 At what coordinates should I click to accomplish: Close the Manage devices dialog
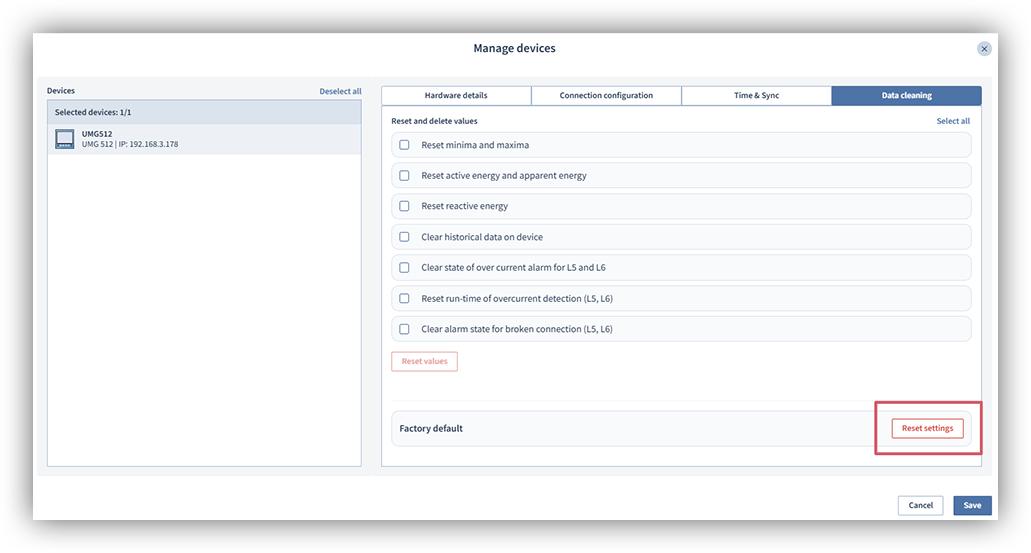pyautogui.click(x=984, y=48)
